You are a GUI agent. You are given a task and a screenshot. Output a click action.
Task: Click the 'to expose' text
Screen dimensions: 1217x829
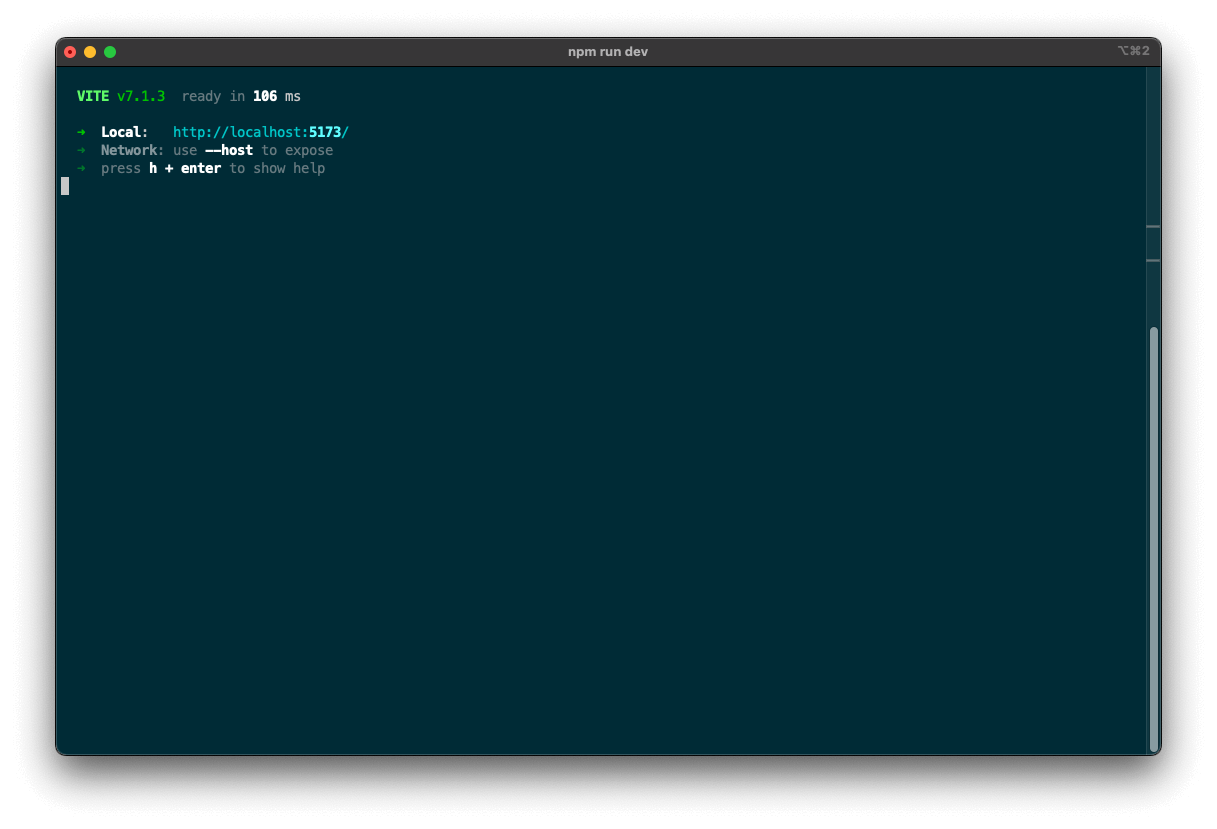(x=297, y=150)
